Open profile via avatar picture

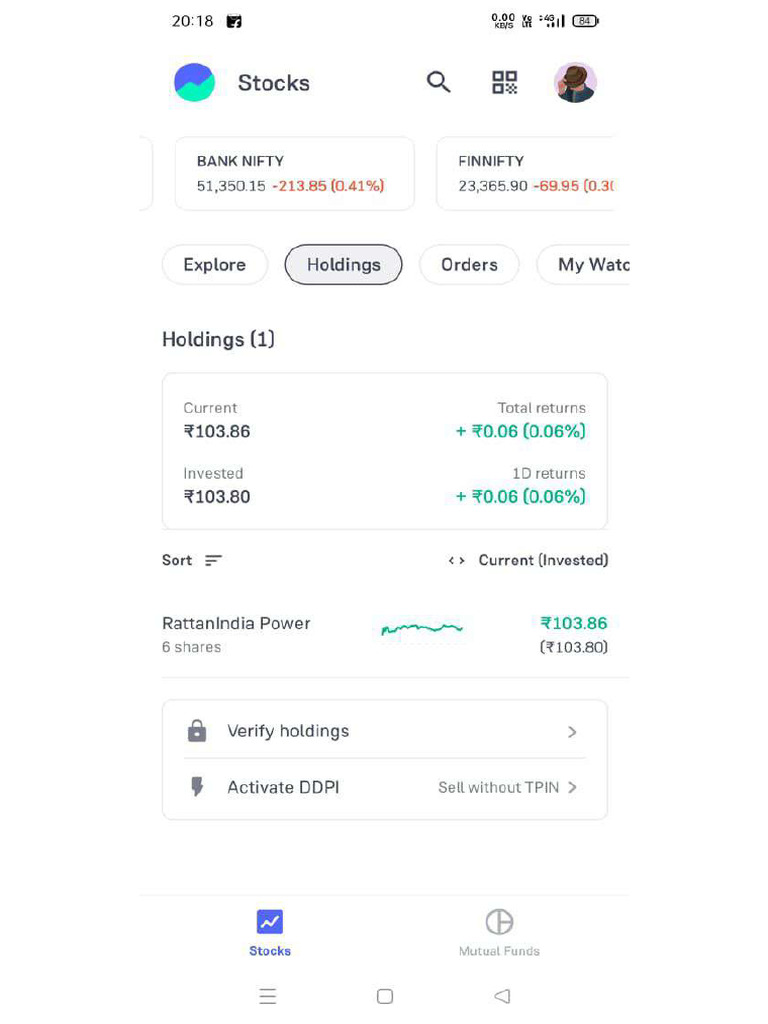575,82
